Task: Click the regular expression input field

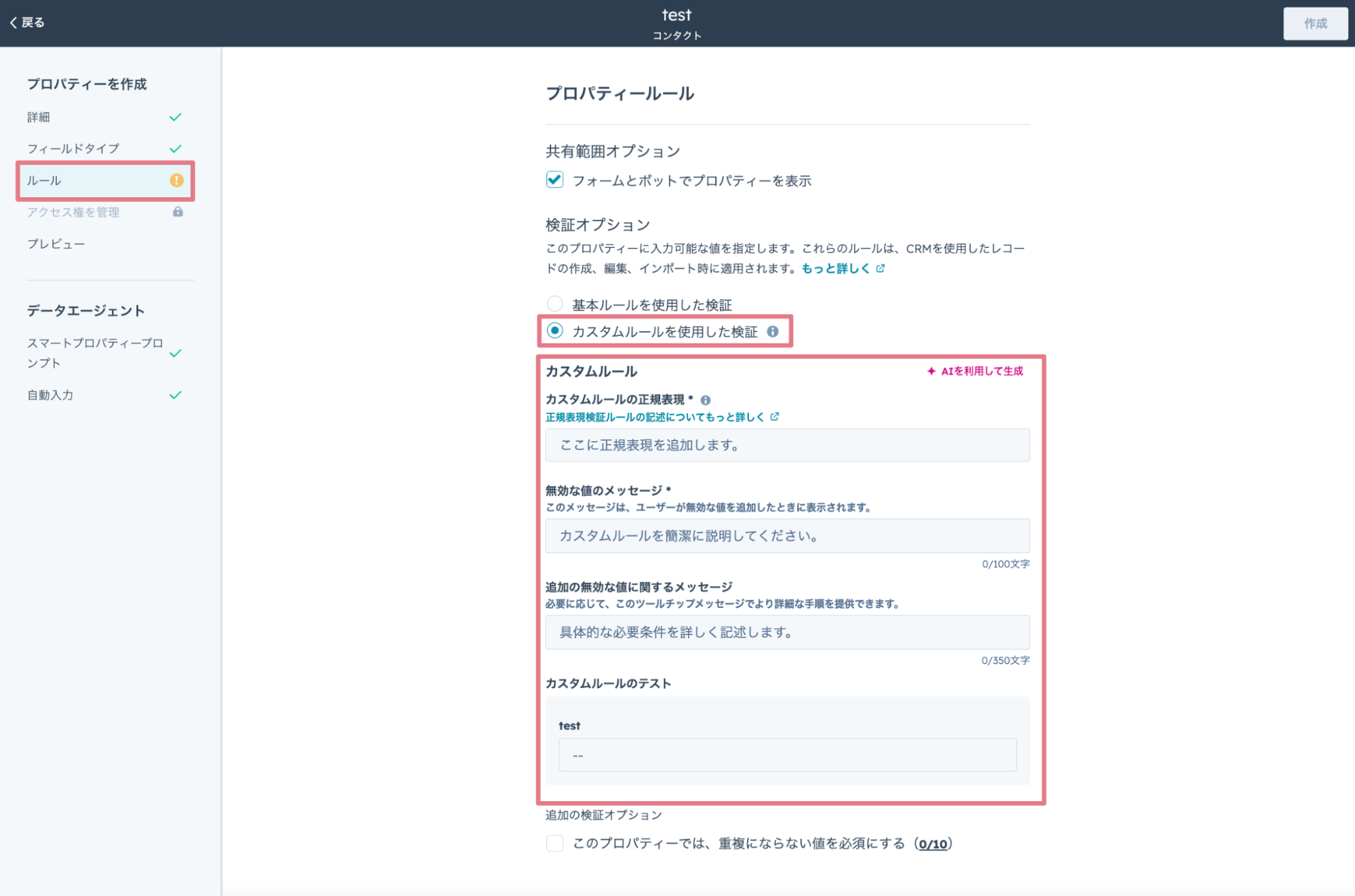Action: [x=787, y=445]
